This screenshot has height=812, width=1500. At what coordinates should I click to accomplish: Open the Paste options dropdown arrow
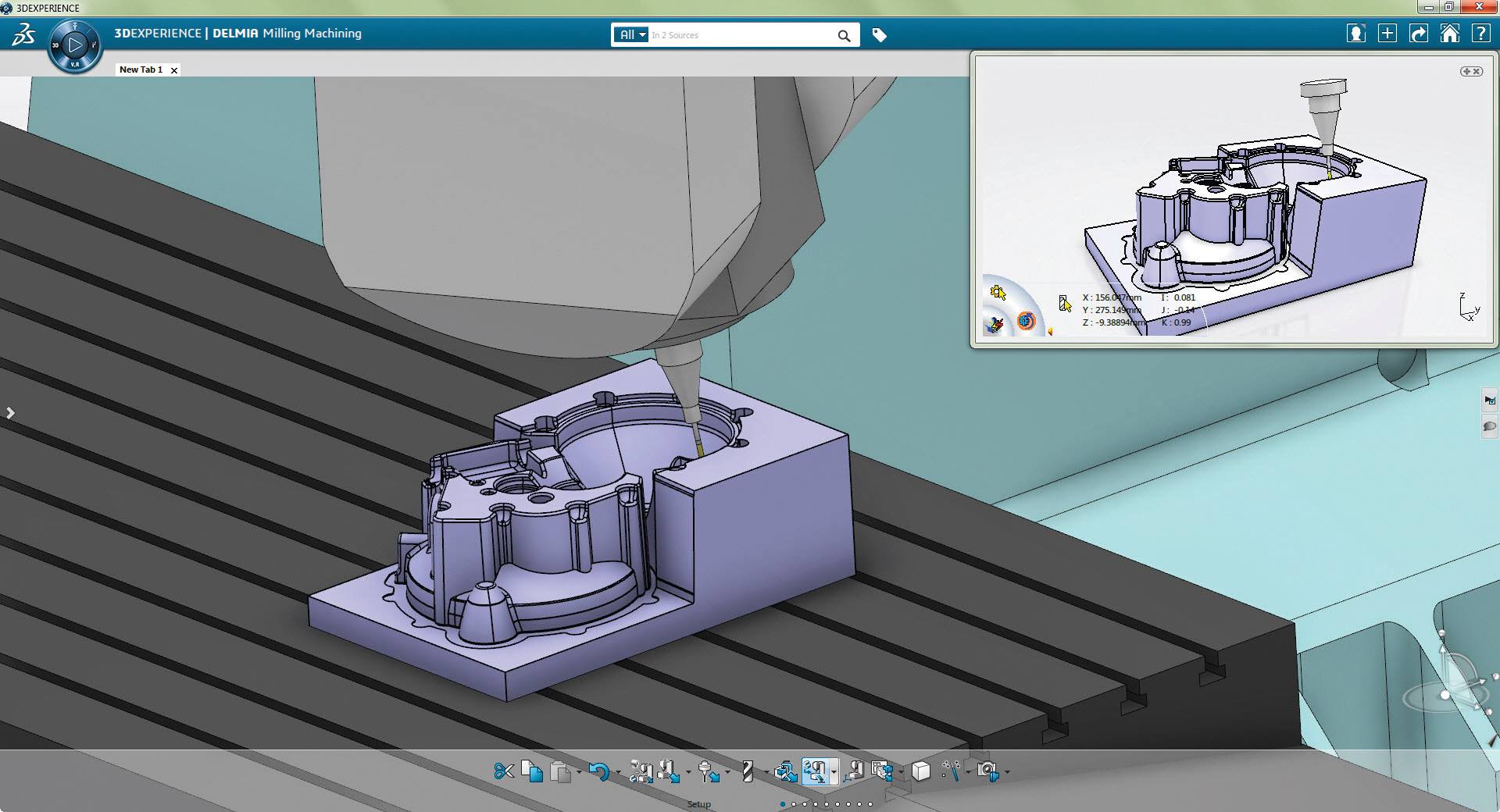pyautogui.click(x=579, y=772)
